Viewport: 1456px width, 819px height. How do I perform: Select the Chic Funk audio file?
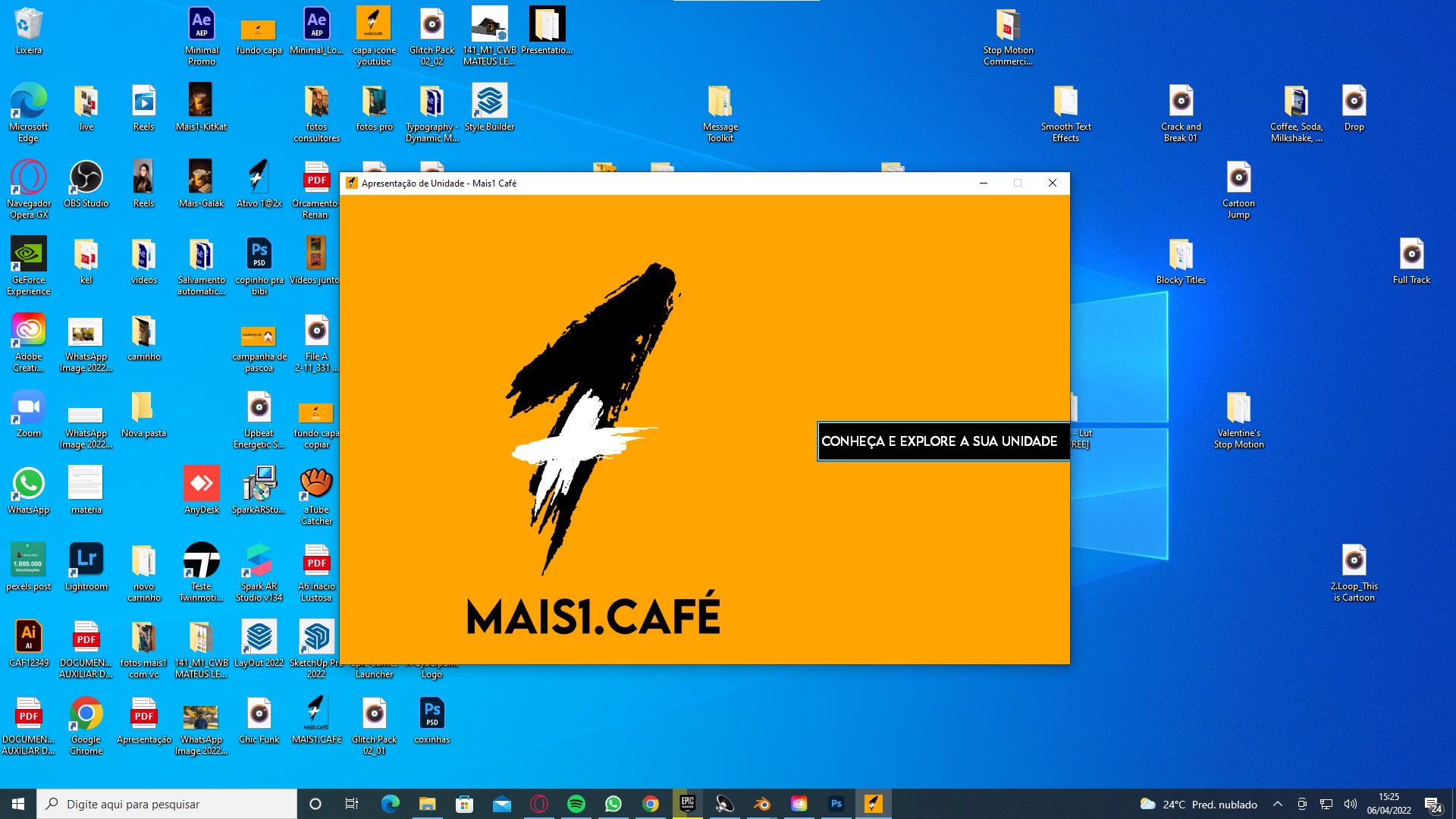point(259,720)
